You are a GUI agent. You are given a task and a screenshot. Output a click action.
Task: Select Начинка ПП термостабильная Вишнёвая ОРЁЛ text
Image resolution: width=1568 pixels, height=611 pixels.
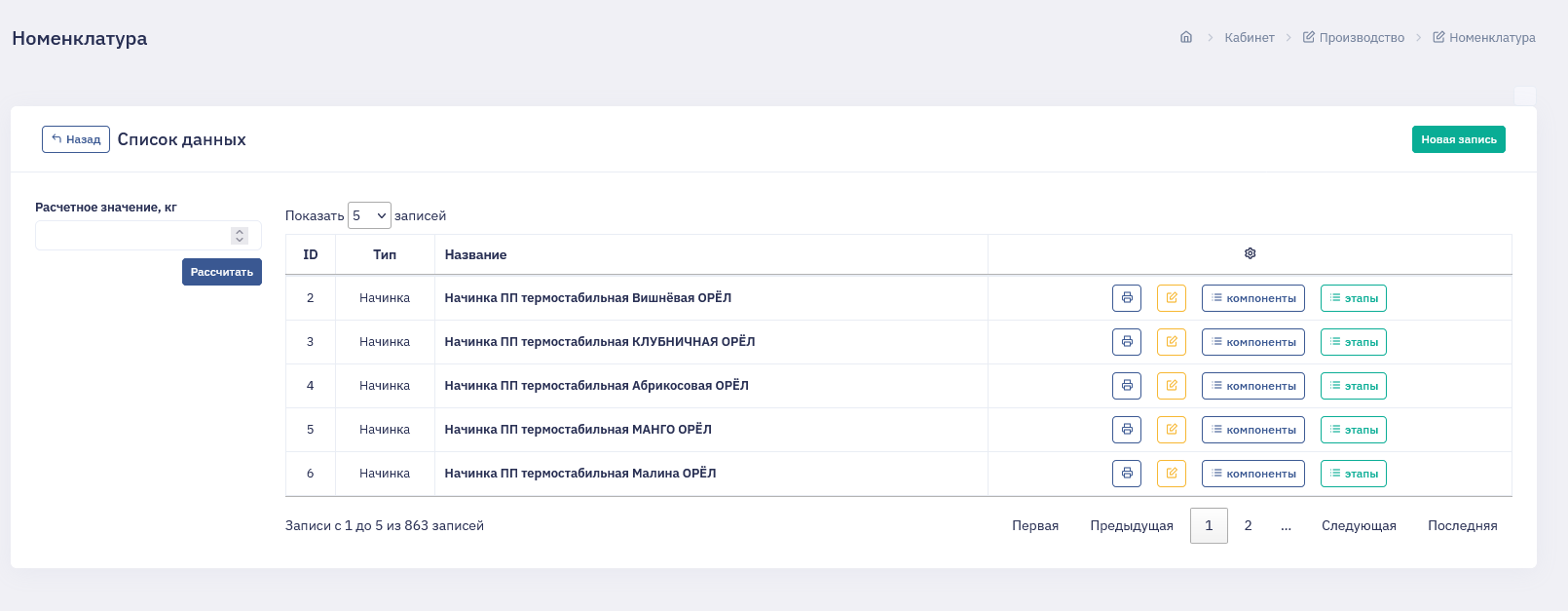coord(588,298)
